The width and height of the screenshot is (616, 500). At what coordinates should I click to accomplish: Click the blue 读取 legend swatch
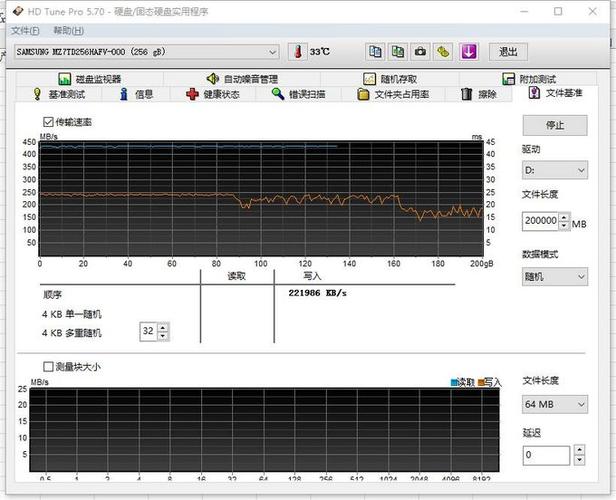454,382
